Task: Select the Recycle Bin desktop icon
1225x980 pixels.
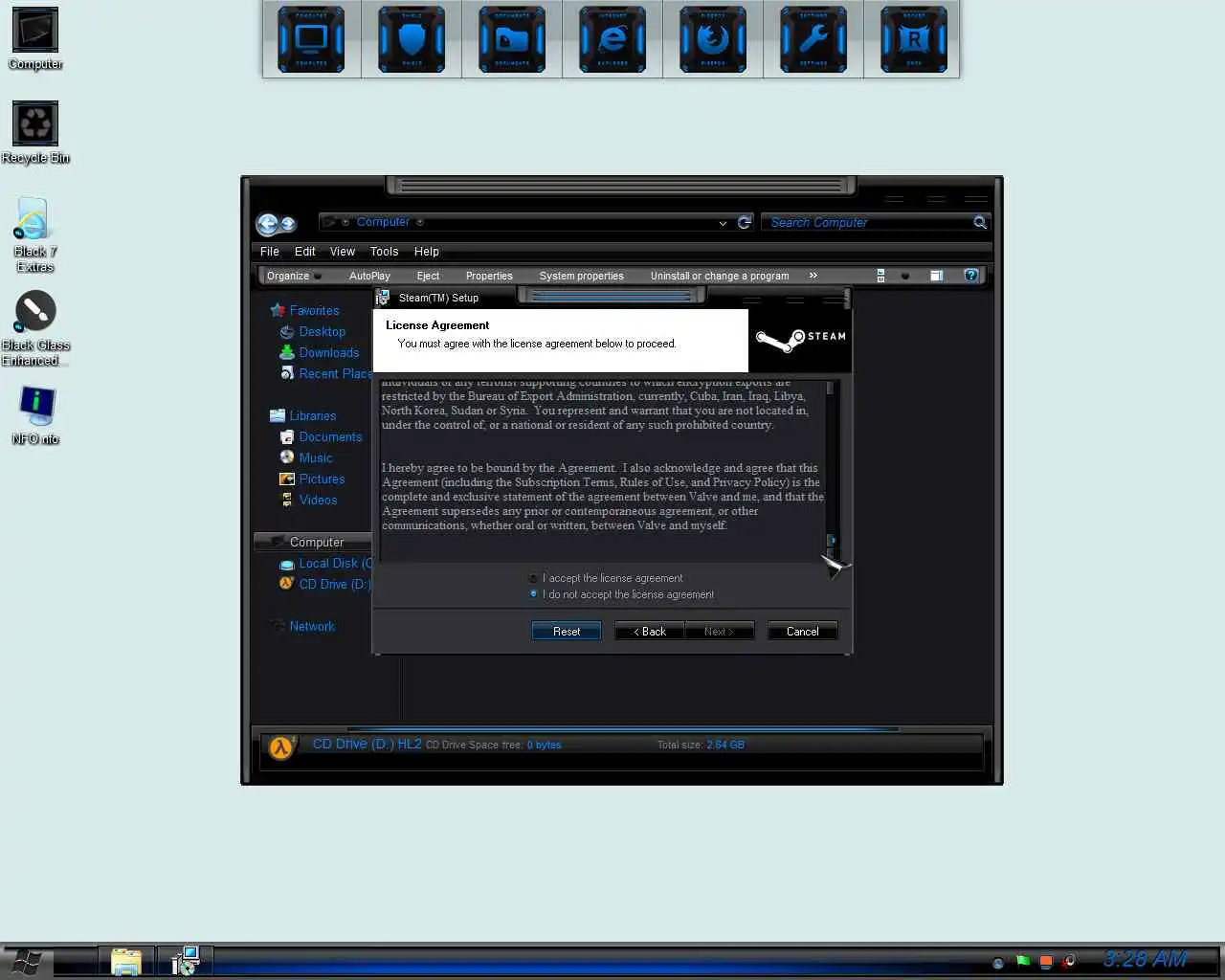Action: [x=35, y=132]
